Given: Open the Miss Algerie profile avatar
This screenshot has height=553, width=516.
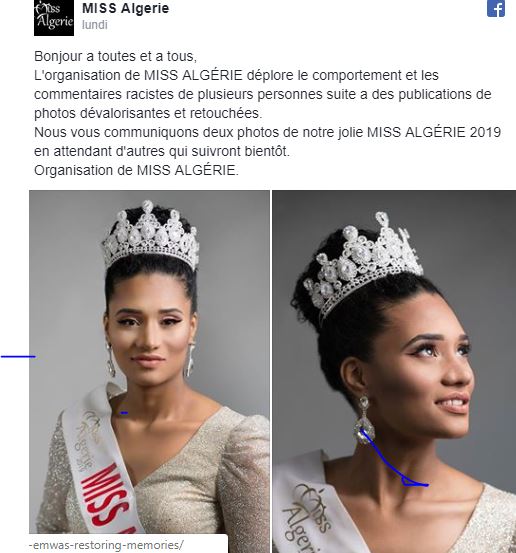Looking at the screenshot, I should [x=54, y=18].
